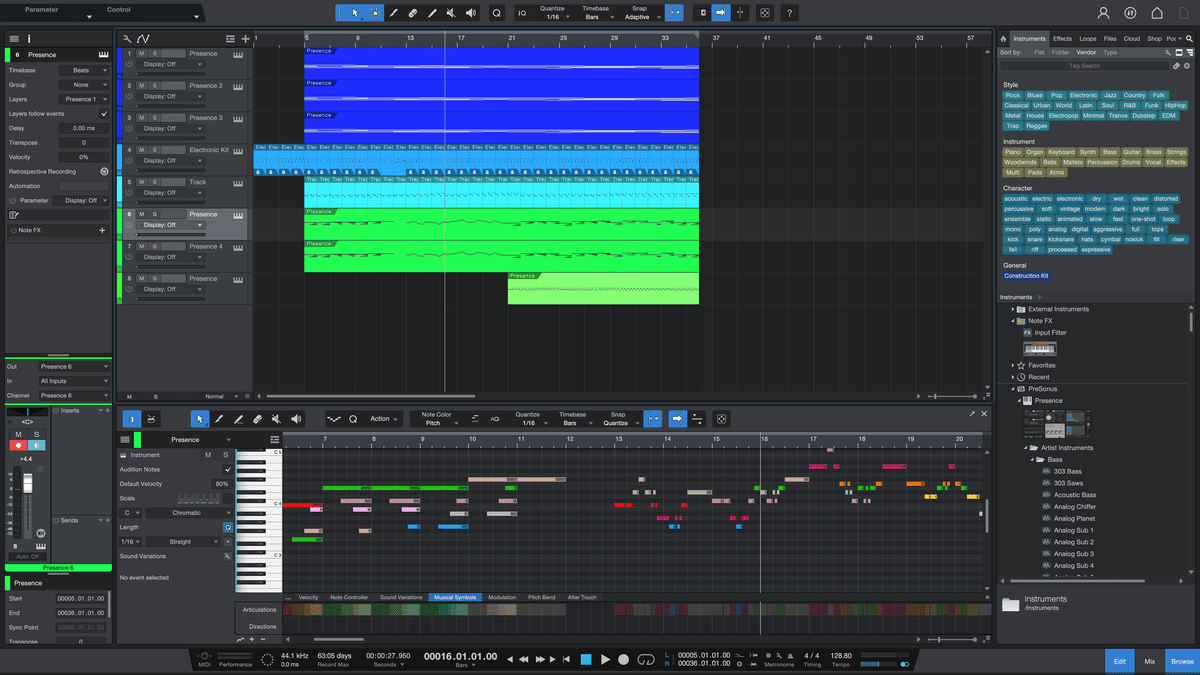The height and width of the screenshot is (675, 1200).
Task: Click the Edit button at the bottom right
Action: (1120, 661)
